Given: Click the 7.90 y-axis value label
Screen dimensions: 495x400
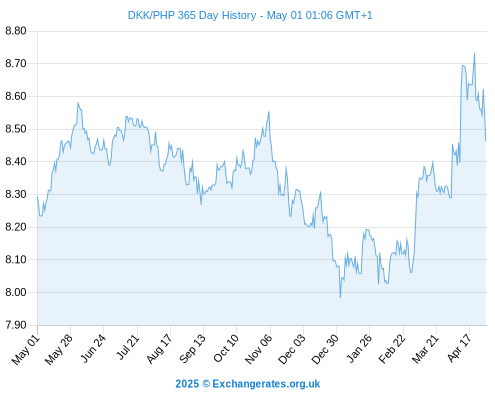Looking at the screenshot, I should point(16,325).
